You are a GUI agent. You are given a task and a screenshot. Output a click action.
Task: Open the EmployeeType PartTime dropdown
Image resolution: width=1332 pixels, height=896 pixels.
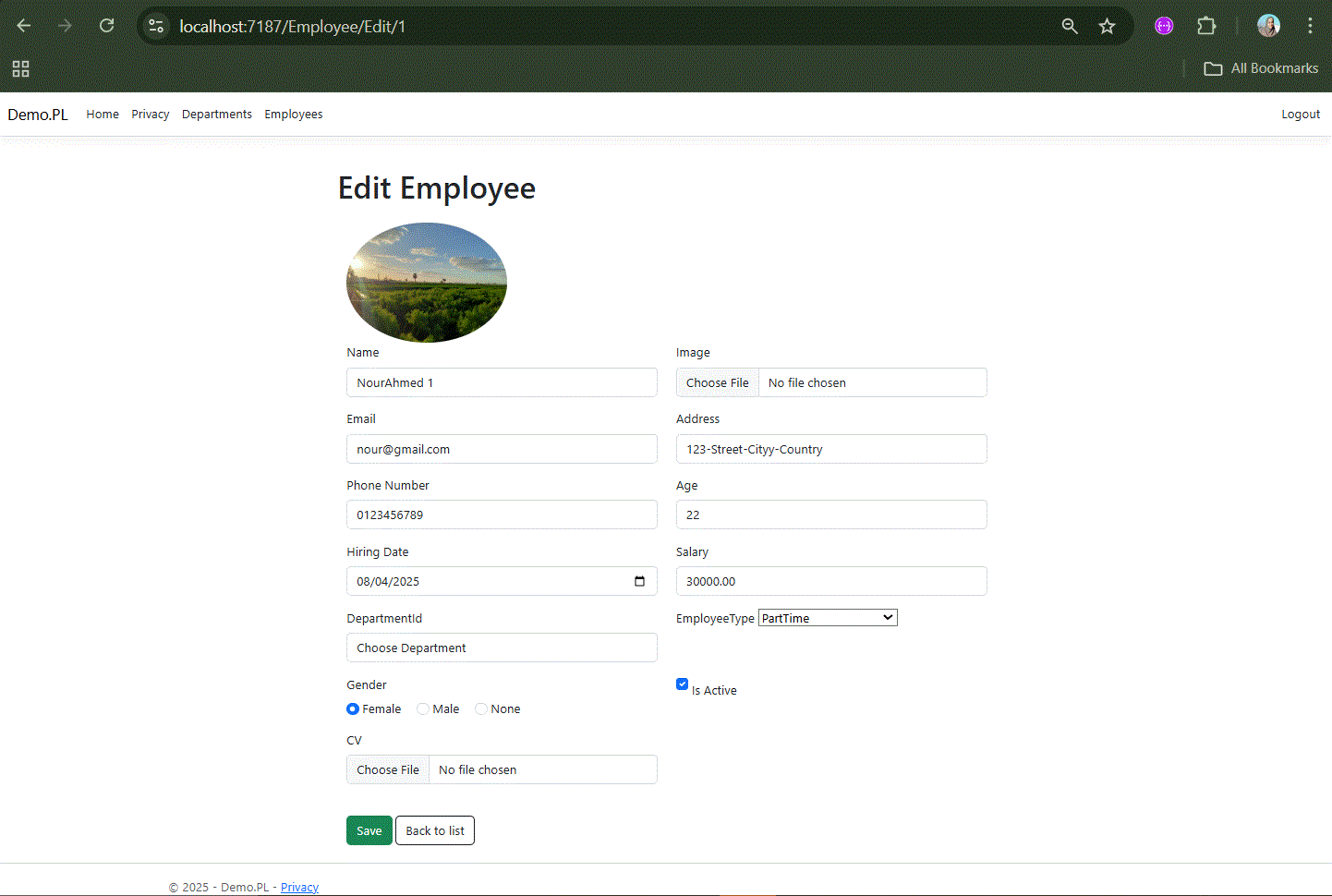click(828, 618)
